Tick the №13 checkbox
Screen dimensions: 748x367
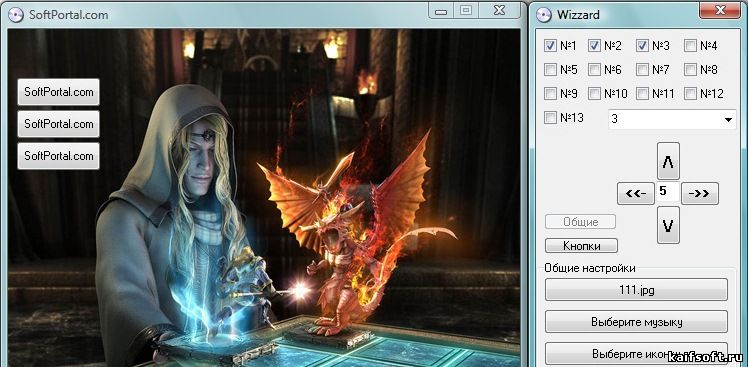[551, 117]
